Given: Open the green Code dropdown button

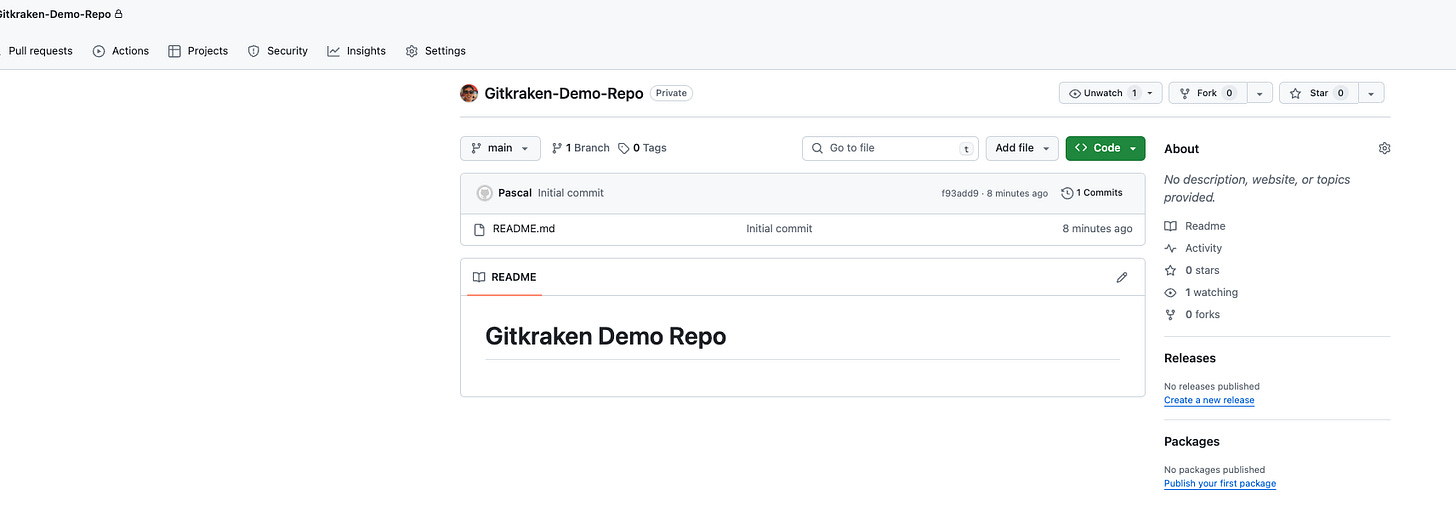Looking at the screenshot, I should coord(1105,148).
